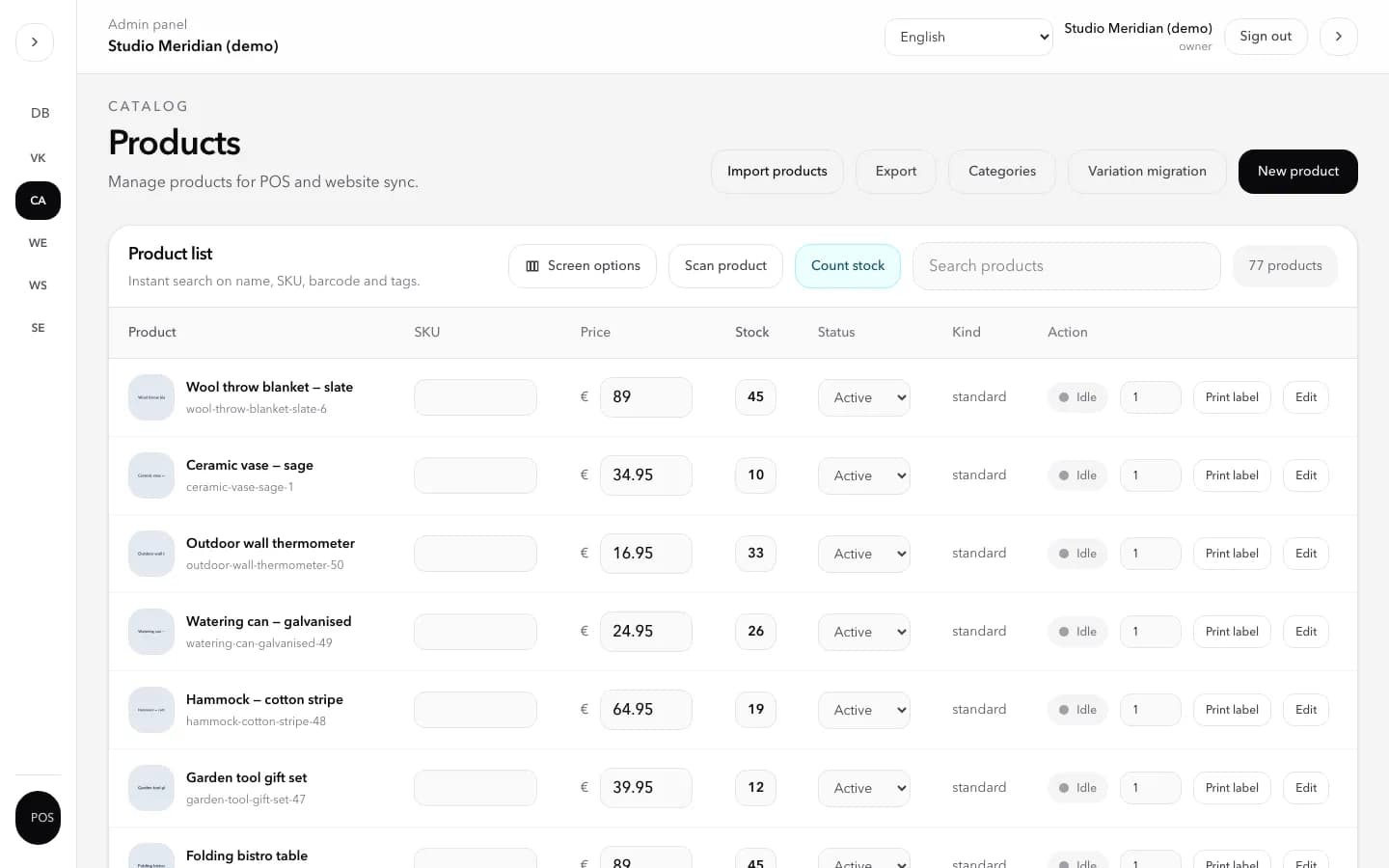
Task: Click the Ceramic vase product thumbnail
Action: [151, 475]
